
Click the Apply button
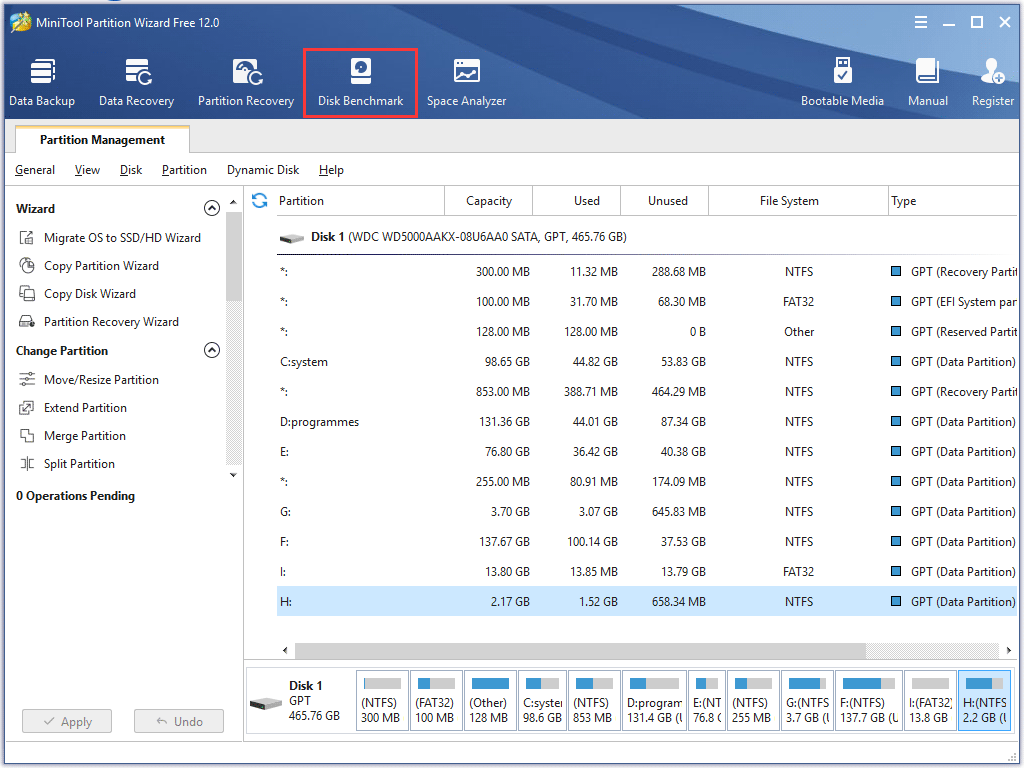point(67,721)
